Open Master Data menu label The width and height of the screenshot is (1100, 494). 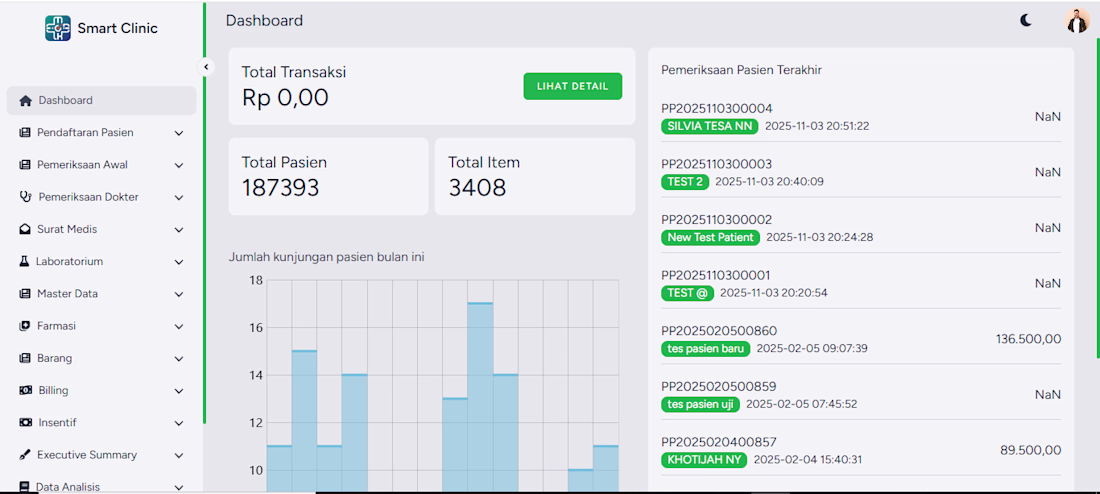click(67, 294)
